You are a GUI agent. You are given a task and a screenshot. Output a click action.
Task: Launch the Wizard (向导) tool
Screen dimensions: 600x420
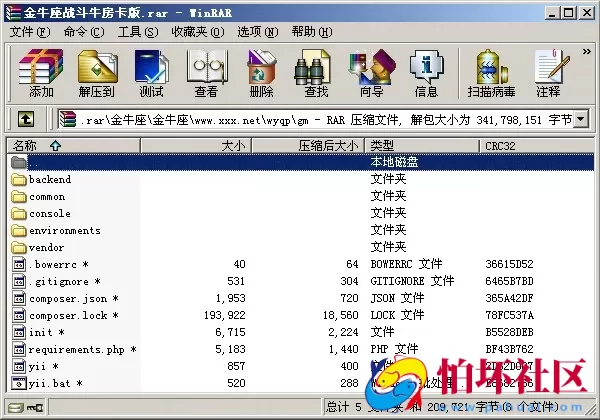[371, 72]
